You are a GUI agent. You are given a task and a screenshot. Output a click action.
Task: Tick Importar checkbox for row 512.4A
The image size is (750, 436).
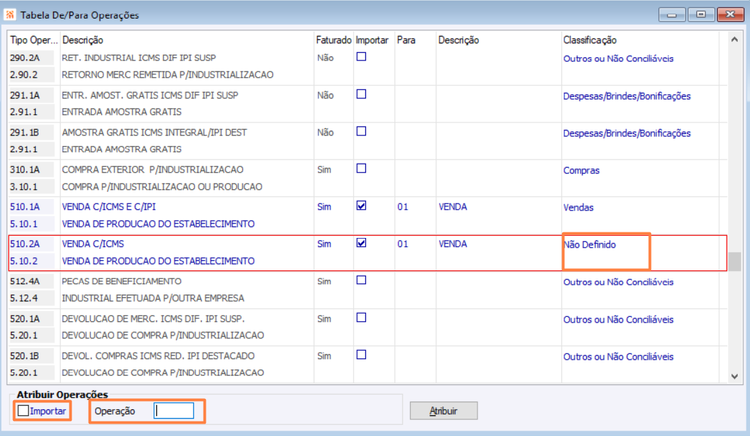361,281
